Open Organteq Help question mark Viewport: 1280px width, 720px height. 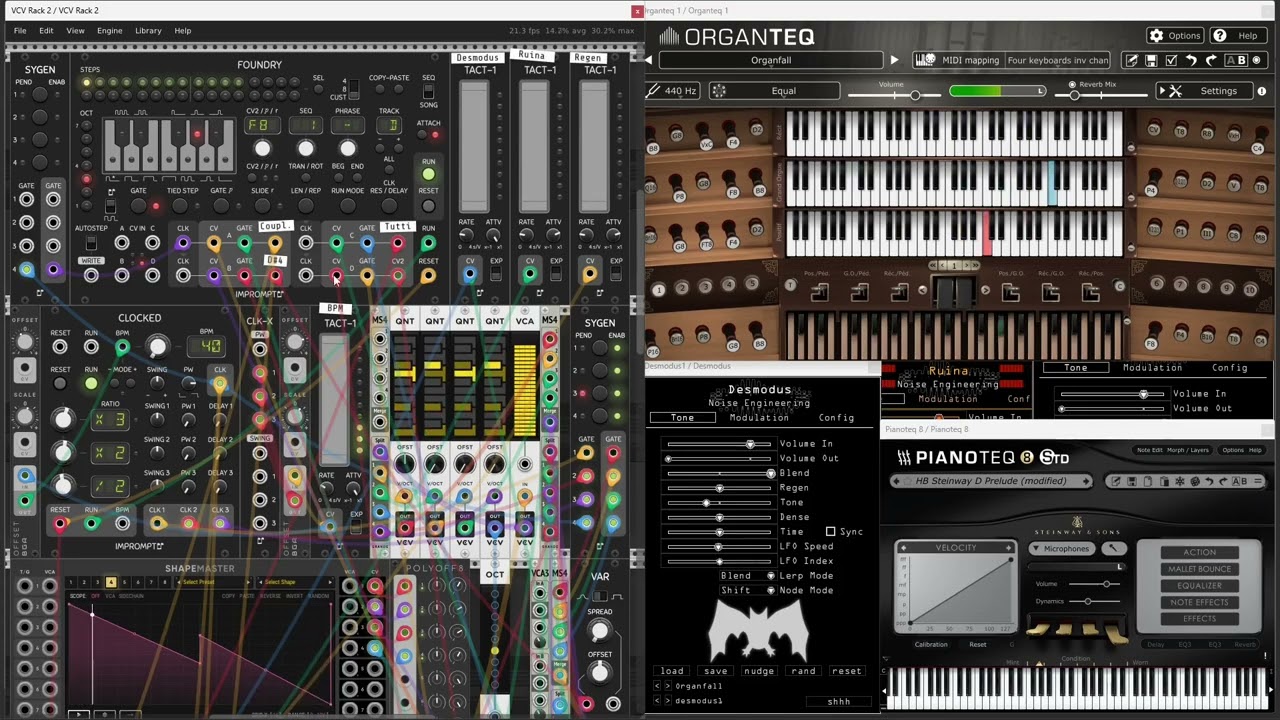pyautogui.click(x=1220, y=36)
